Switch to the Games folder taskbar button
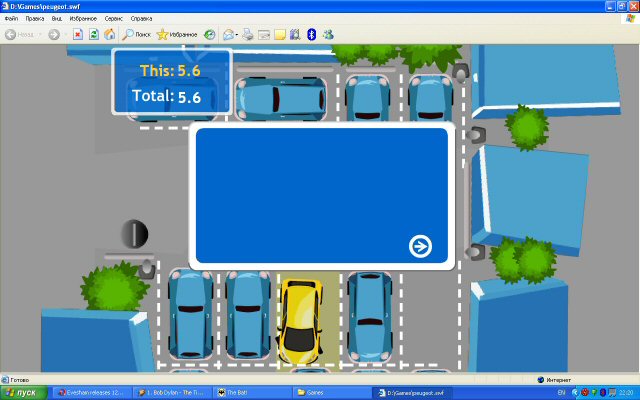 pyautogui.click(x=333, y=393)
